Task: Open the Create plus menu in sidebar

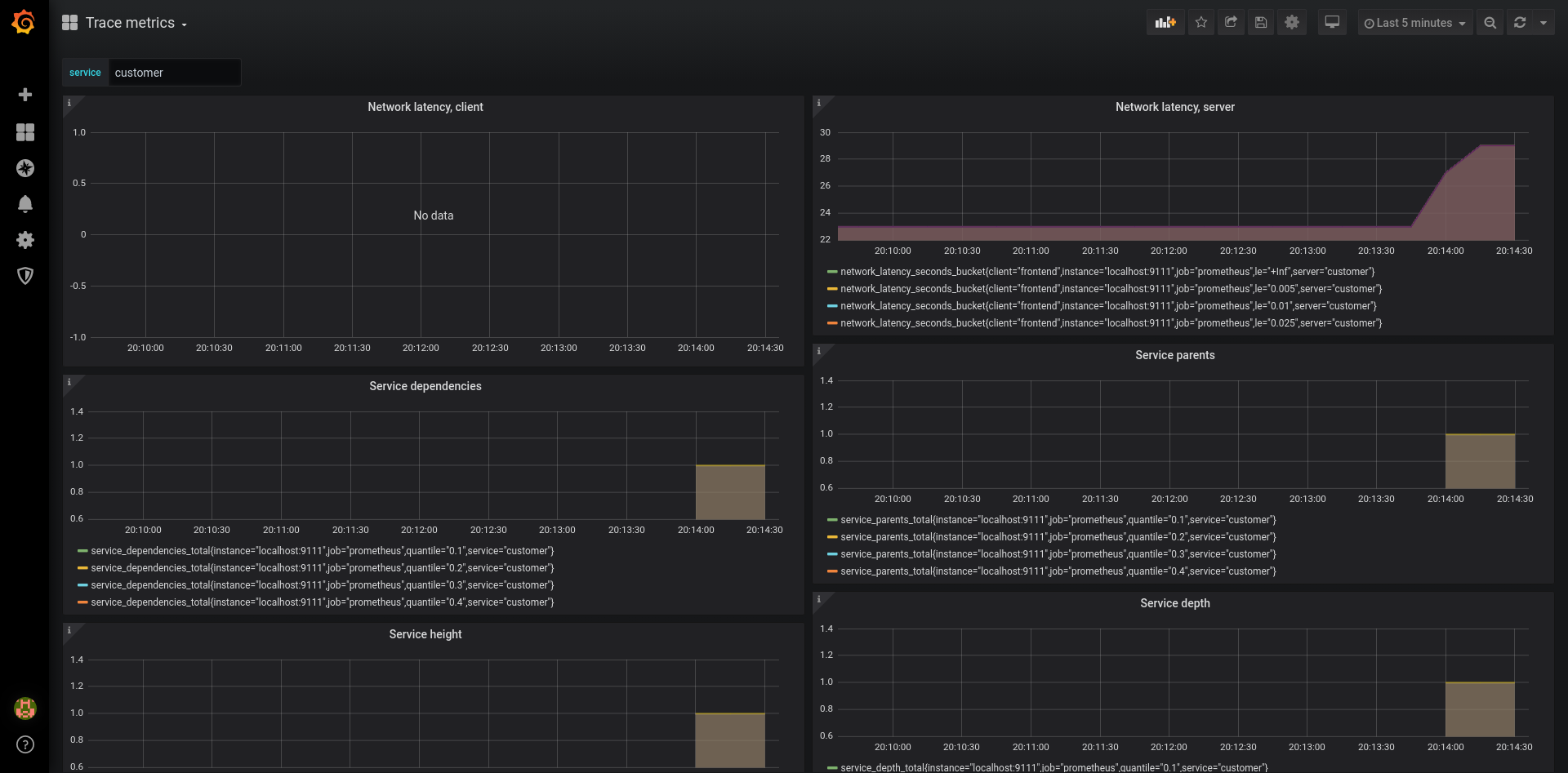Action: click(25, 95)
